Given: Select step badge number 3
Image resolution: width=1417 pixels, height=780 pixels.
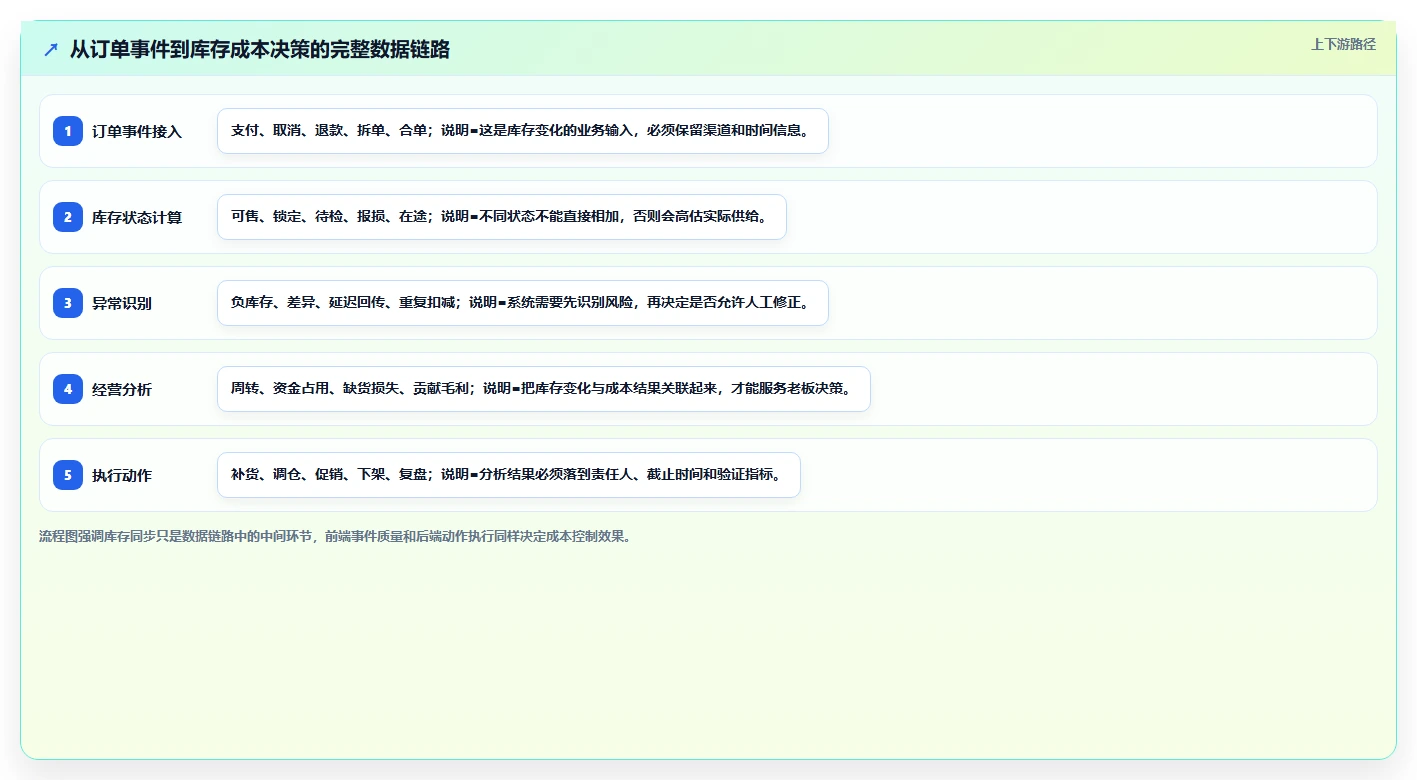Looking at the screenshot, I should point(68,303).
